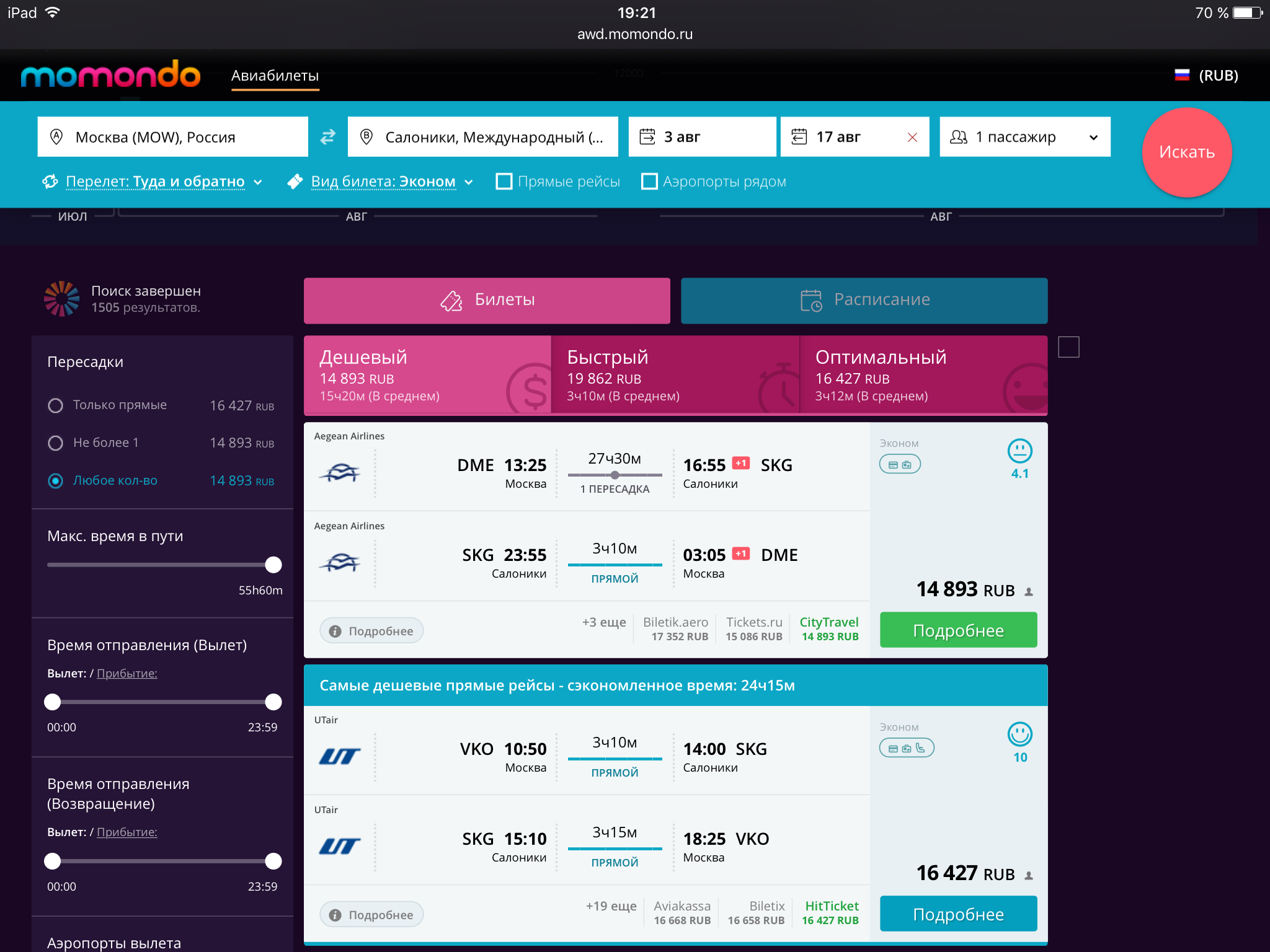Click the round-trip arrows icon beside Перелет
Viewport: 1270px width, 952px height.
(x=50, y=182)
